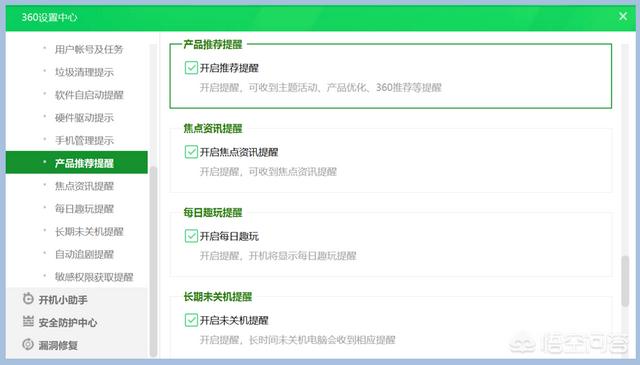This screenshot has height=365, width=640.
Task: Open 漏洞修复 category label
Action: pyautogui.click(x=58, y=345)
